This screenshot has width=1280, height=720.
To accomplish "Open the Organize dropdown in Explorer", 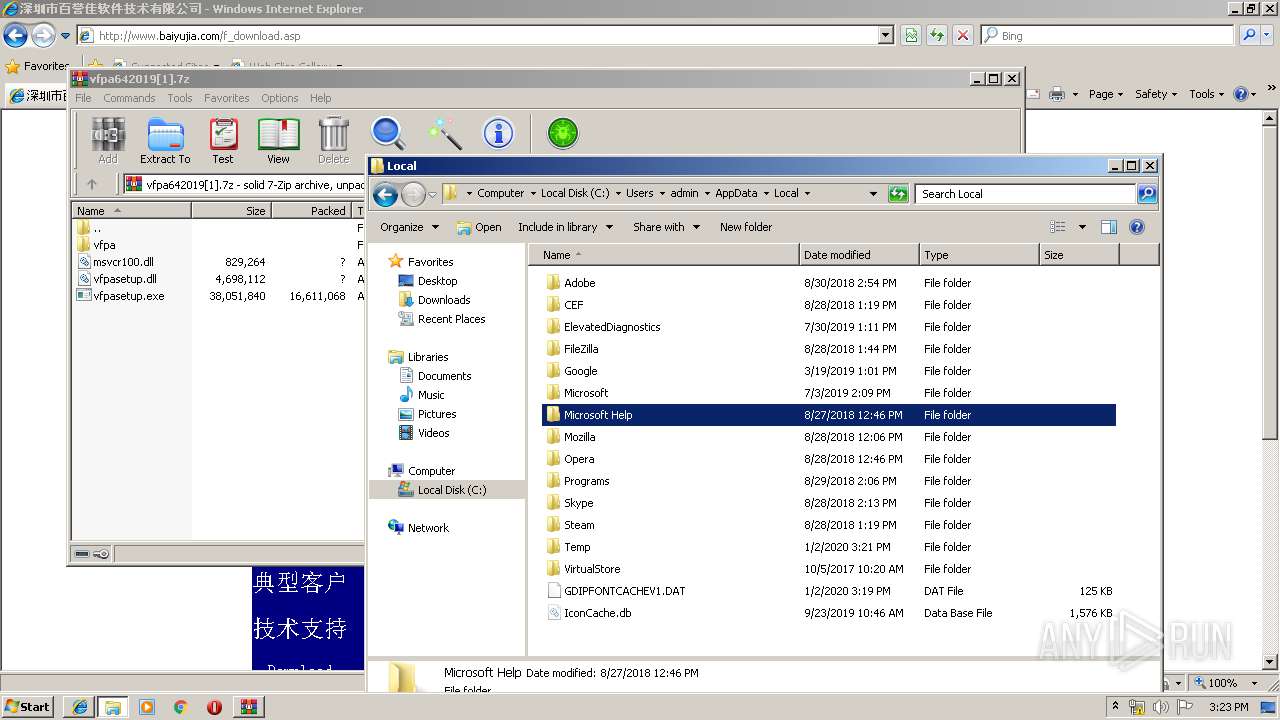I will [x=409, y=227].
